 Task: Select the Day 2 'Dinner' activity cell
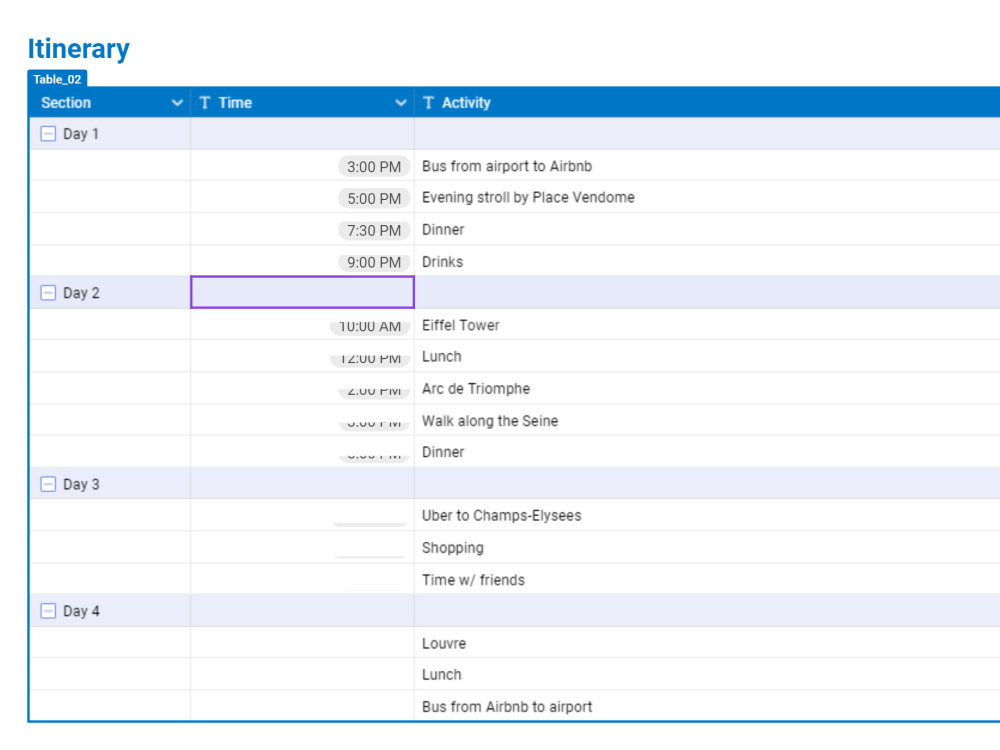(707, 452)
